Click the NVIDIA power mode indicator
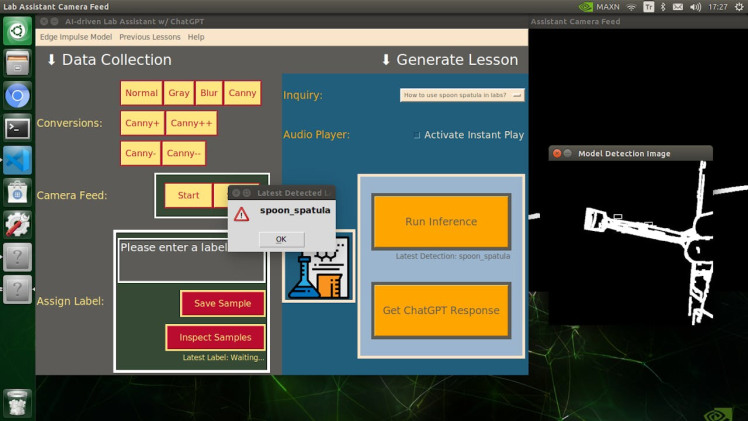The image size is (748, 421). pyautogui.click(x=599, y=7)
